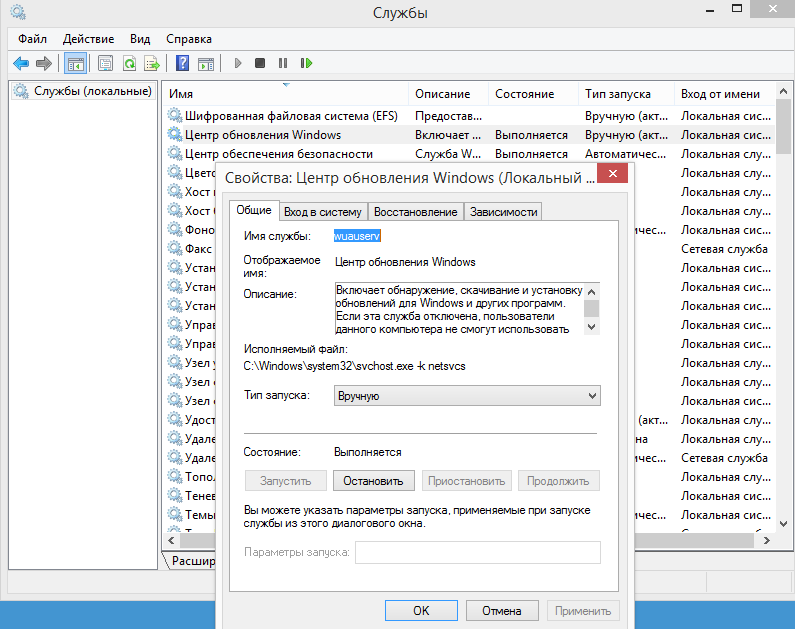Select Шифрованная файловая система (EFS) row
Viewport: 795px width, 629px height.
pos(469,116)
